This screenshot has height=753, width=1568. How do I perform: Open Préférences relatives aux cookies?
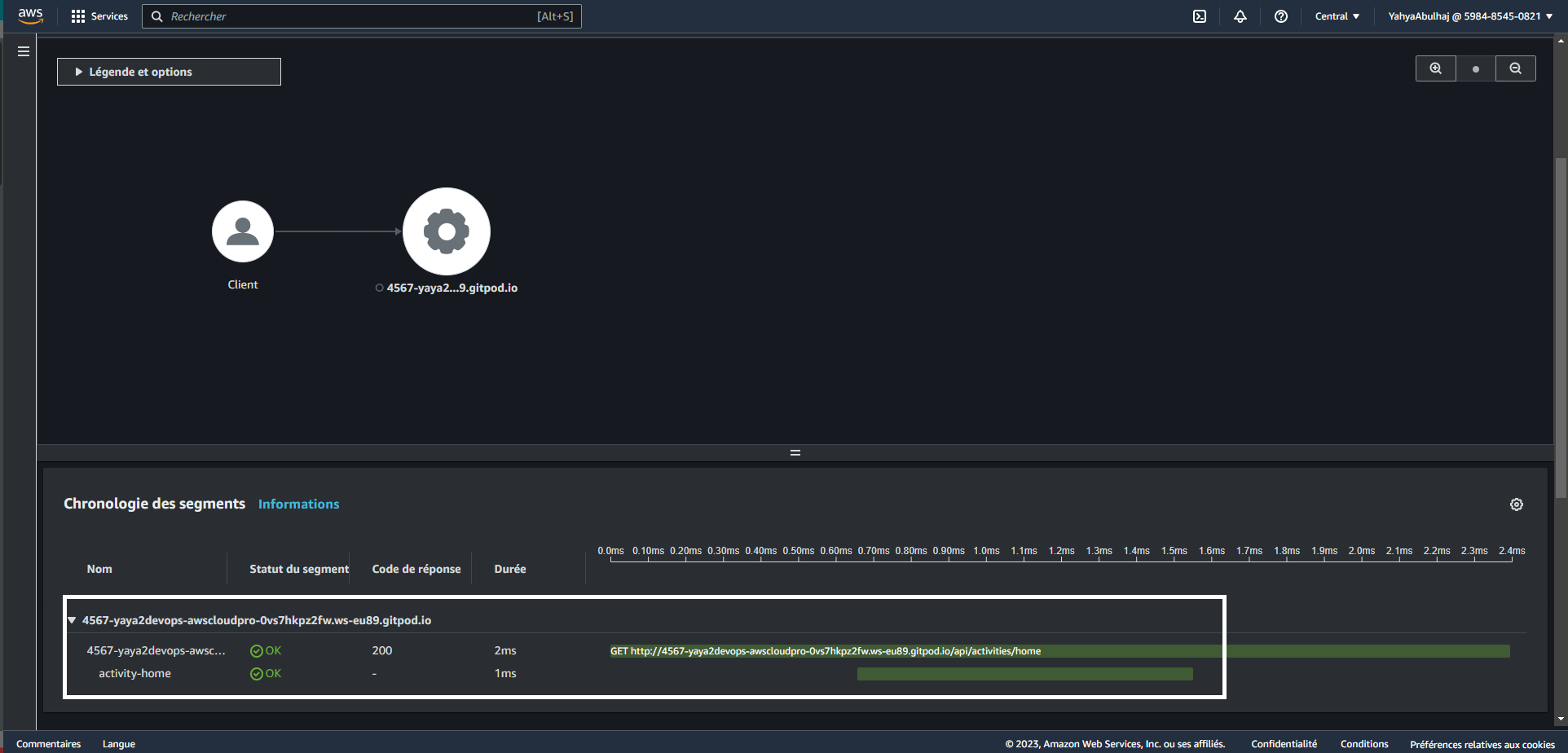1482,744
